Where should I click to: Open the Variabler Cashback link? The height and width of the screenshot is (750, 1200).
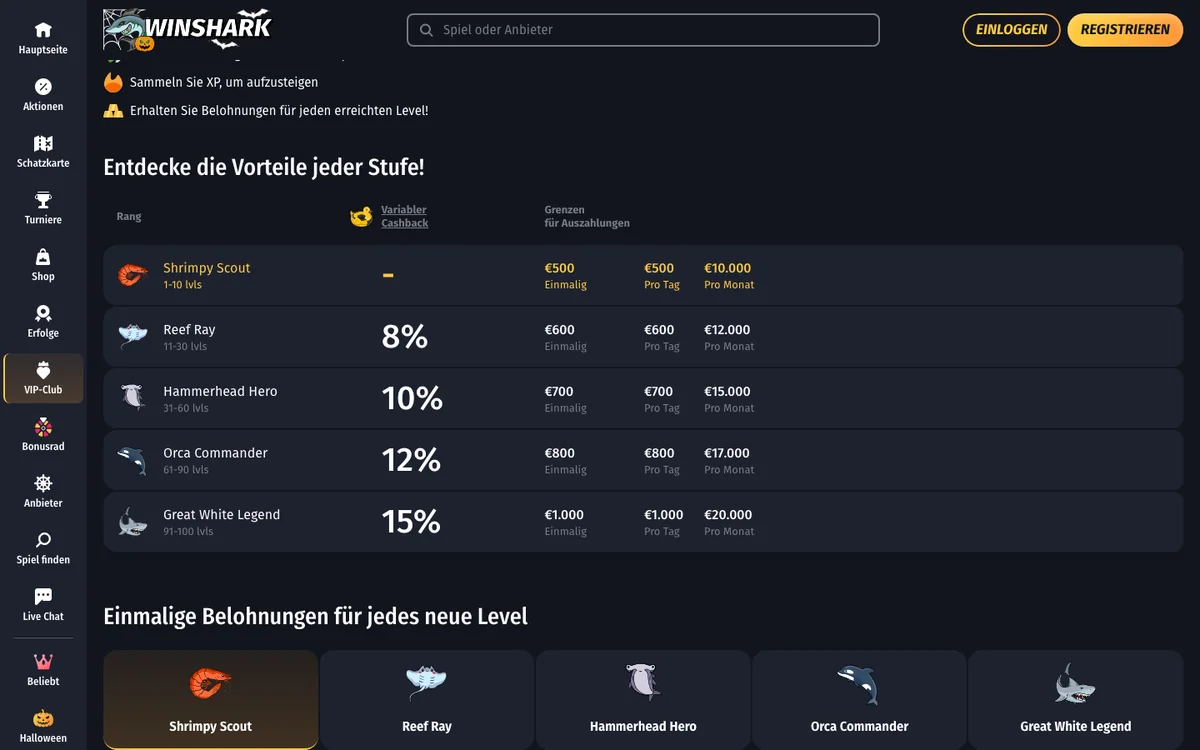pyautogui.click(x=404, y=216)
